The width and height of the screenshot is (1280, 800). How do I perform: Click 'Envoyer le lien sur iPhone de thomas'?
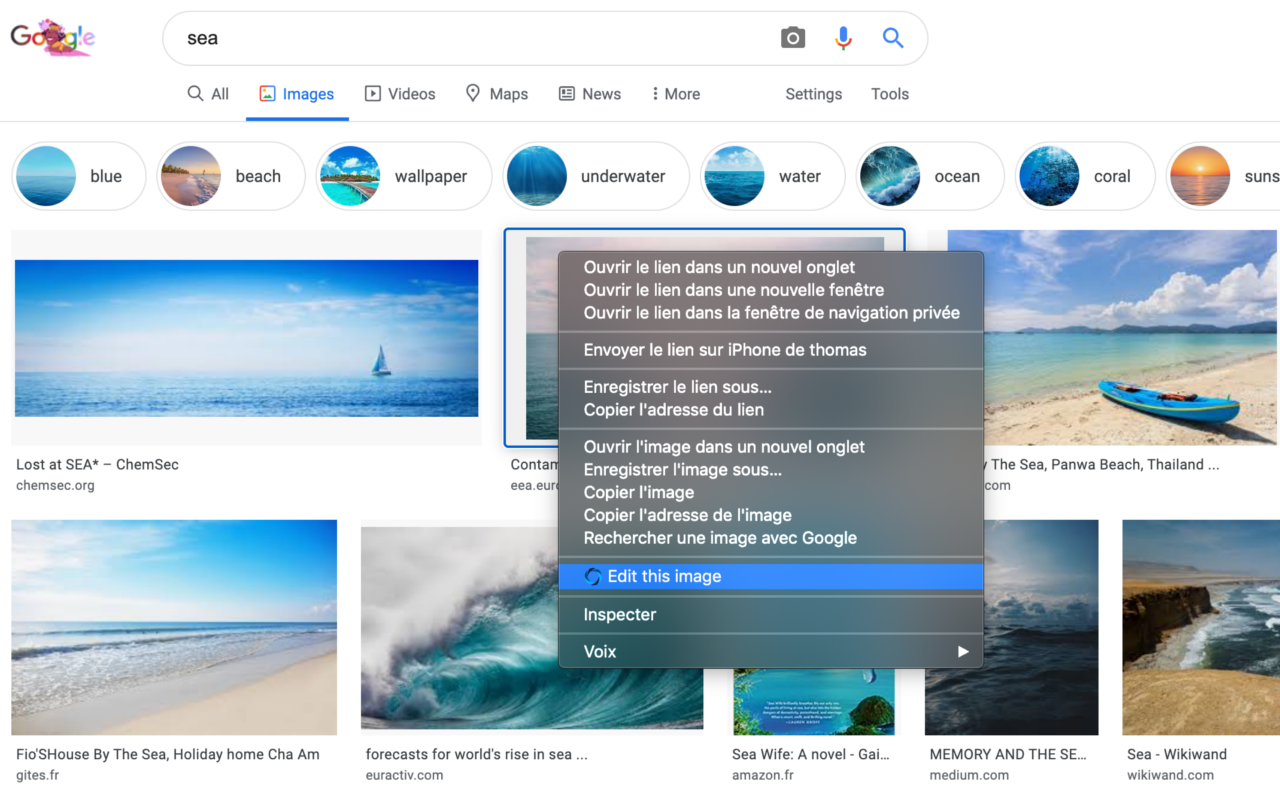coord(771,350)
